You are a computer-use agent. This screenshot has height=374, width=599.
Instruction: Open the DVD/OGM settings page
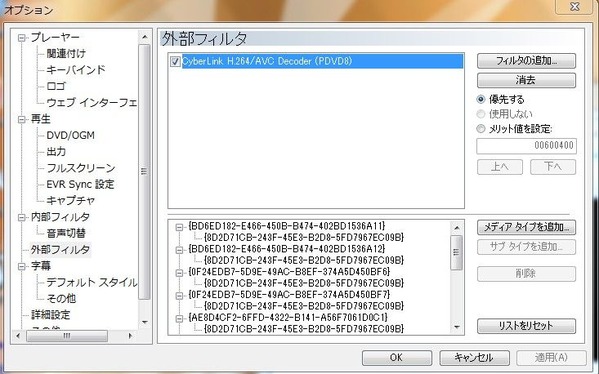tap(70, 135)
